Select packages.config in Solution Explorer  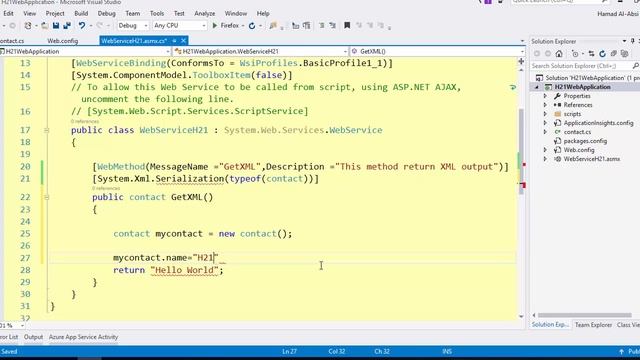585,141
